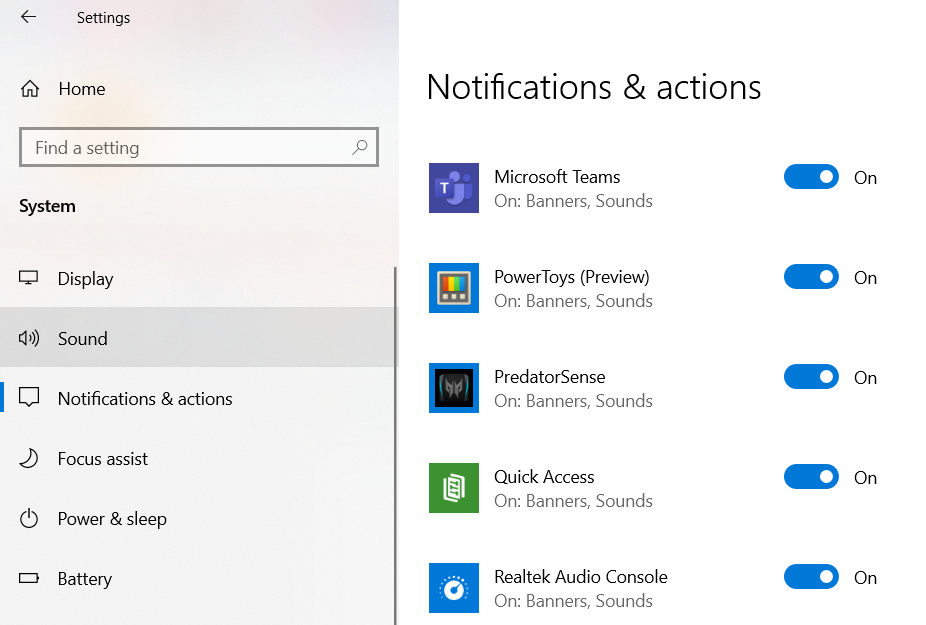Turn off Realtek Audio Console toggle

pos(811,577)
